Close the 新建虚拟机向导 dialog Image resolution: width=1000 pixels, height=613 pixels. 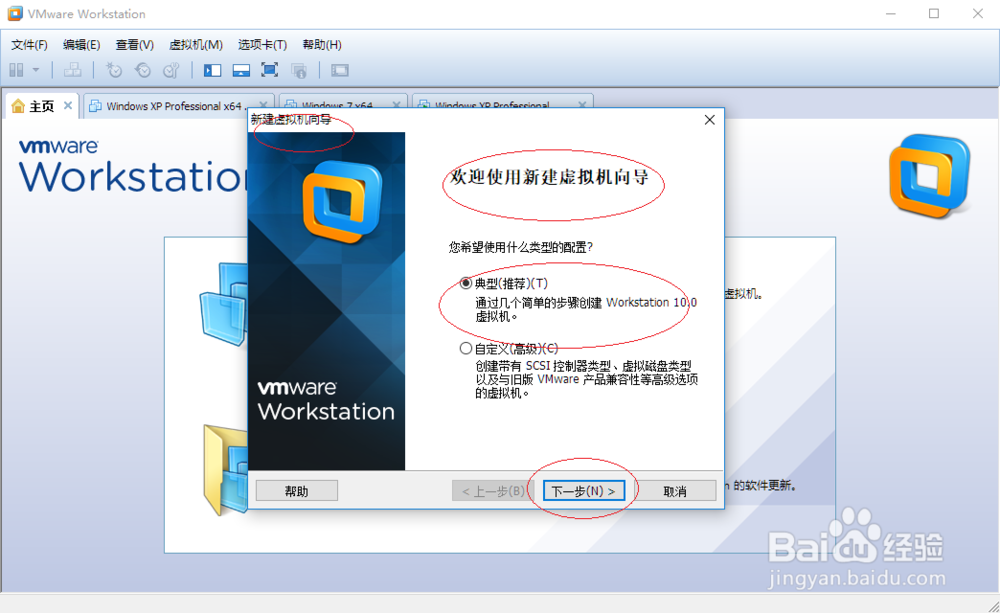click(709, 119)
